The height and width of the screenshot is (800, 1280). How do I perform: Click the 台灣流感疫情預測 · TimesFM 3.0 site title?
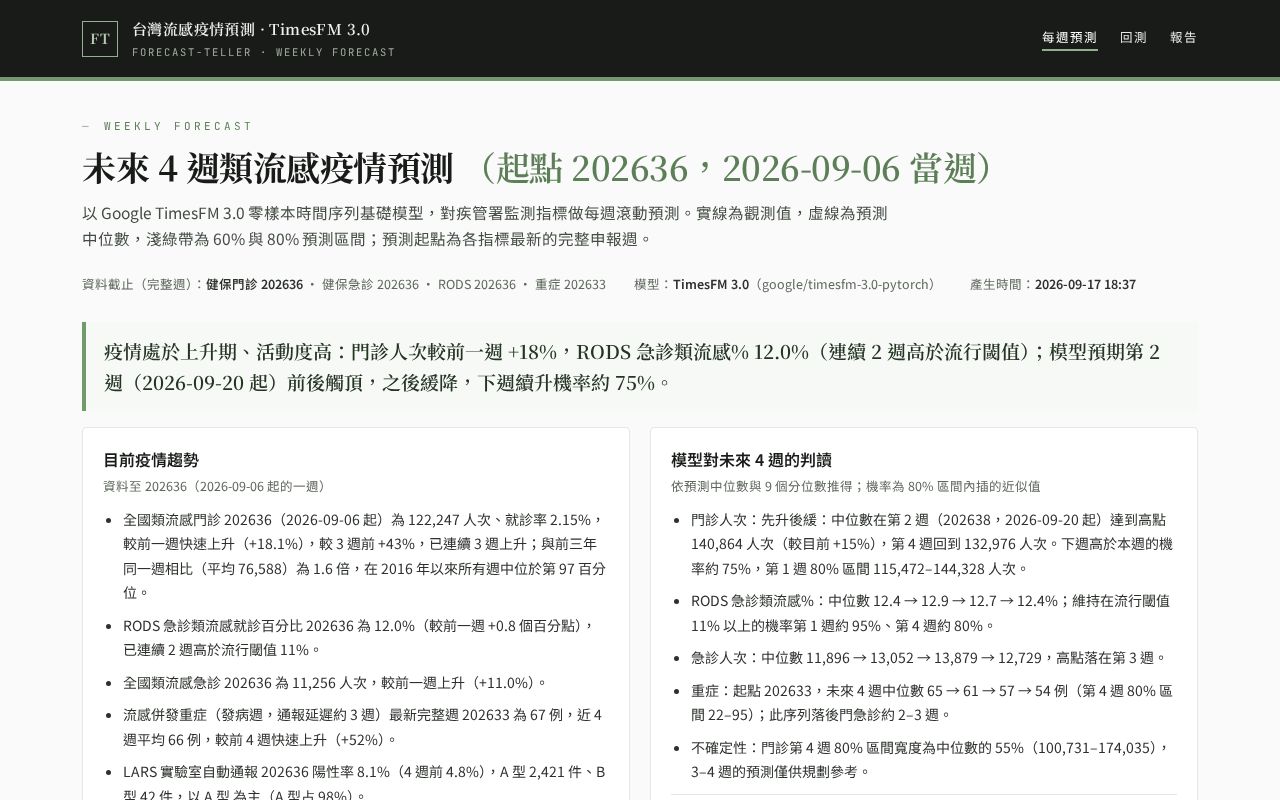[251, 30]
